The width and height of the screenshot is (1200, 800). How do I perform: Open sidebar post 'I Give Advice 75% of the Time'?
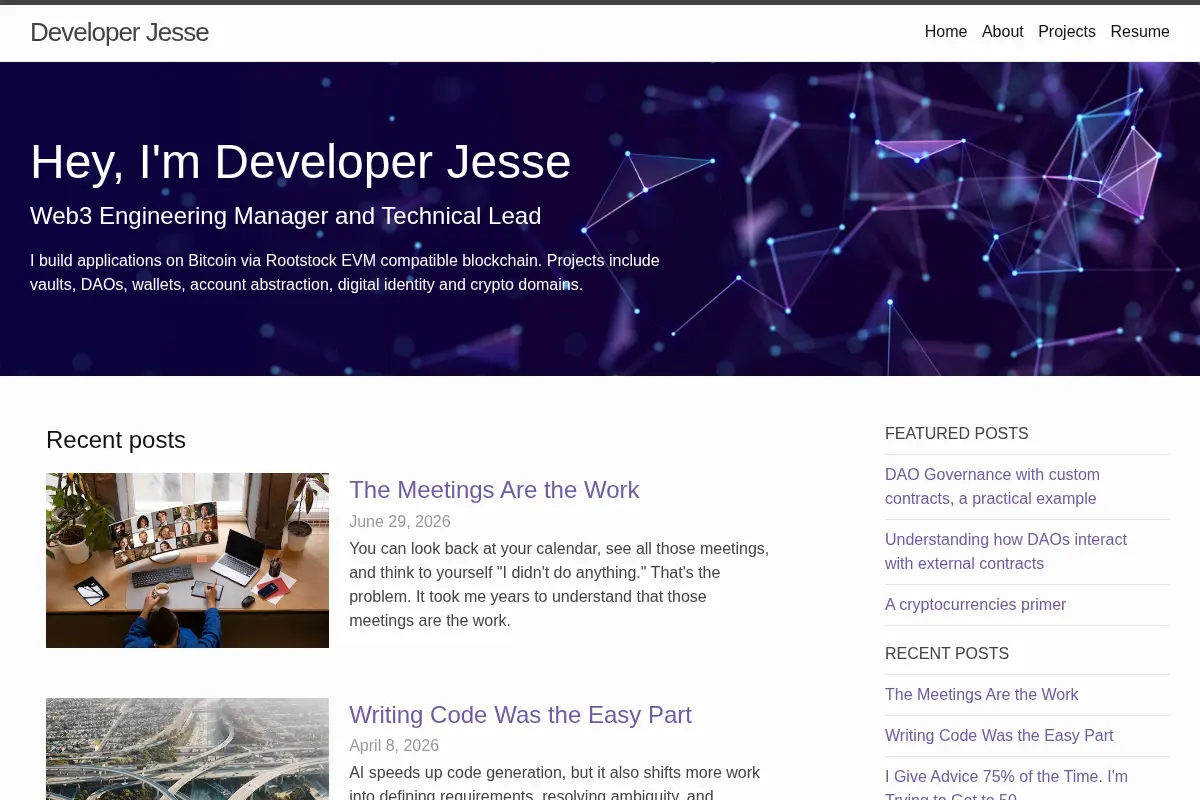point(1006,785)
